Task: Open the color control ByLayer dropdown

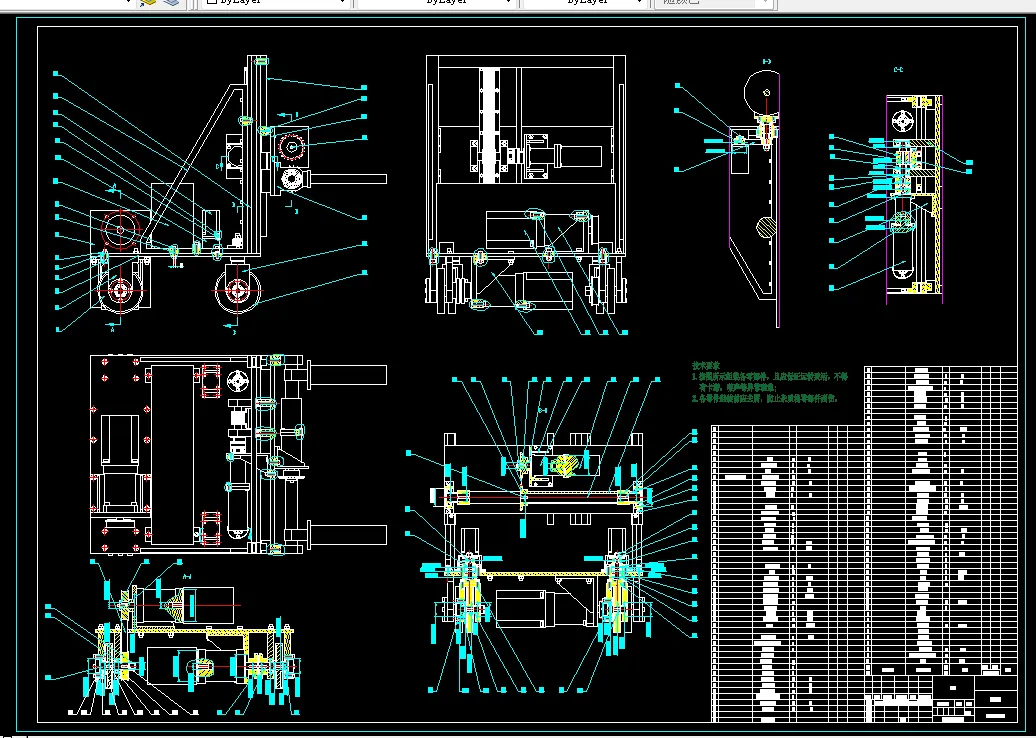Action: point(275,3)
